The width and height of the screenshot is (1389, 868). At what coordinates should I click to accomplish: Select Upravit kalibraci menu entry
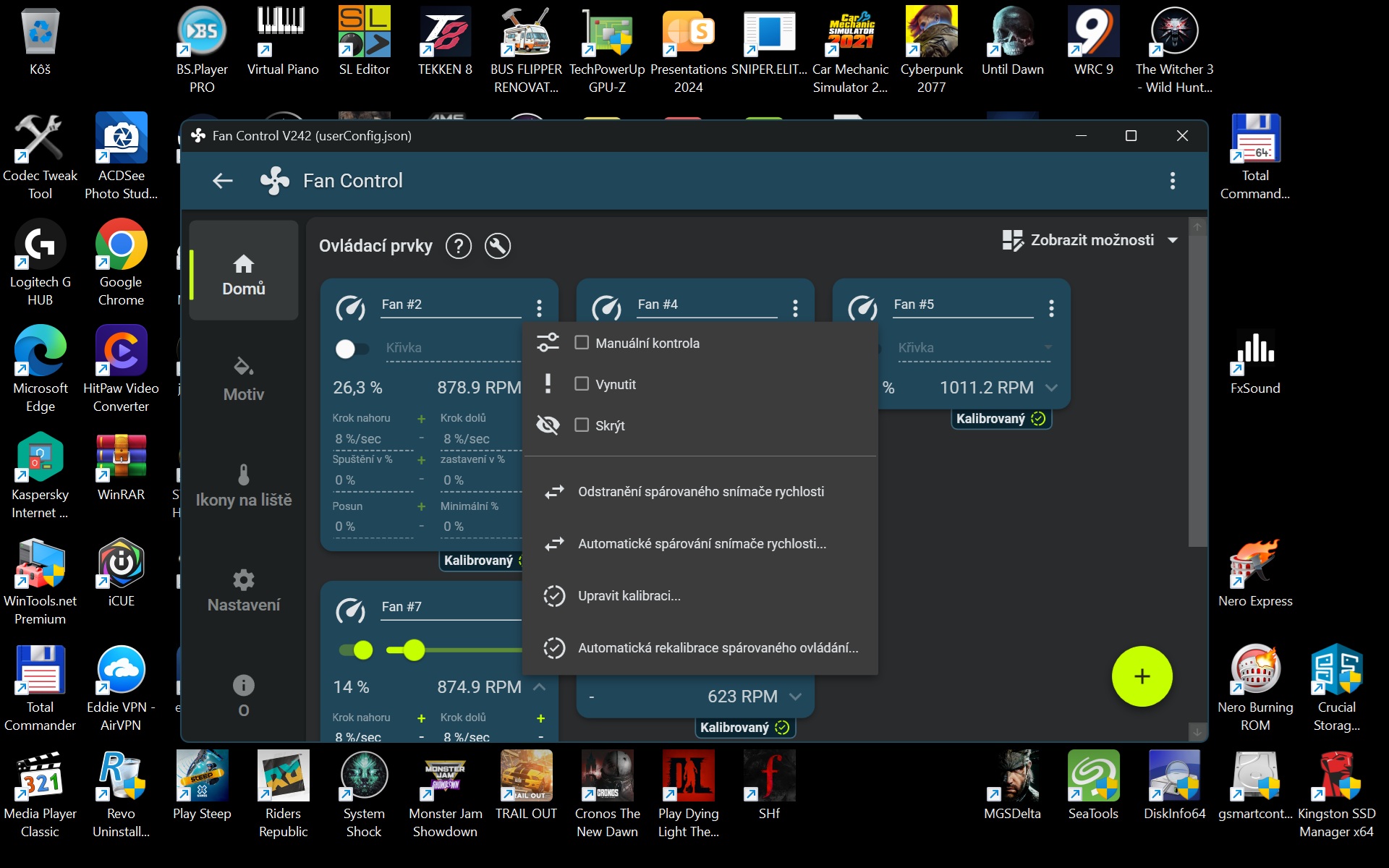629,596
